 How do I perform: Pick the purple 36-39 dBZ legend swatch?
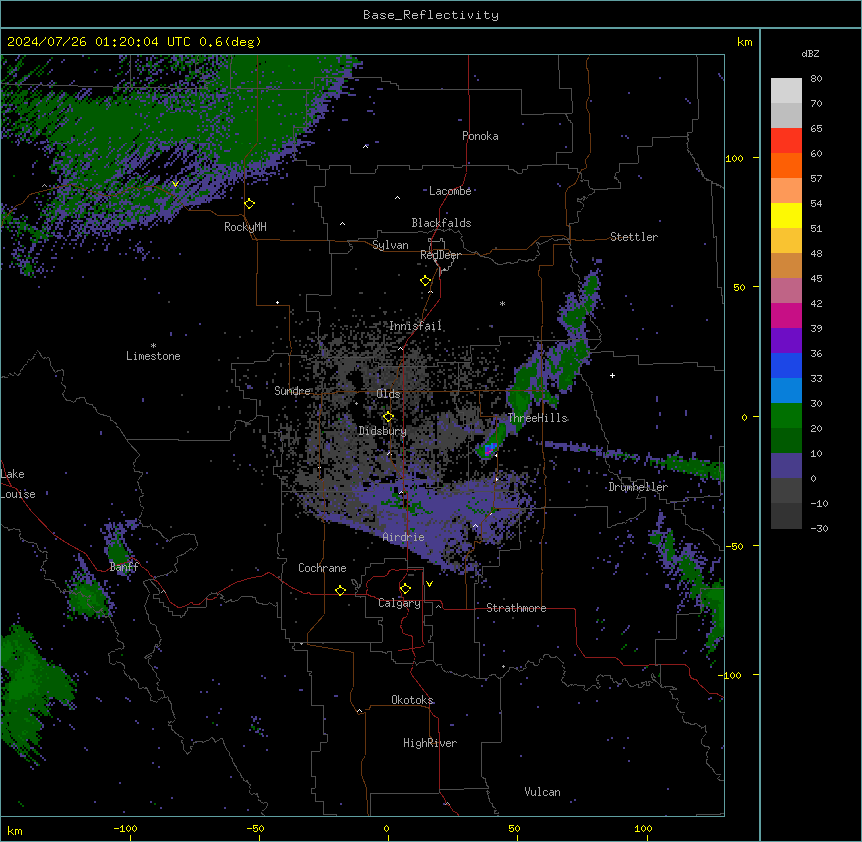point(786,341)
